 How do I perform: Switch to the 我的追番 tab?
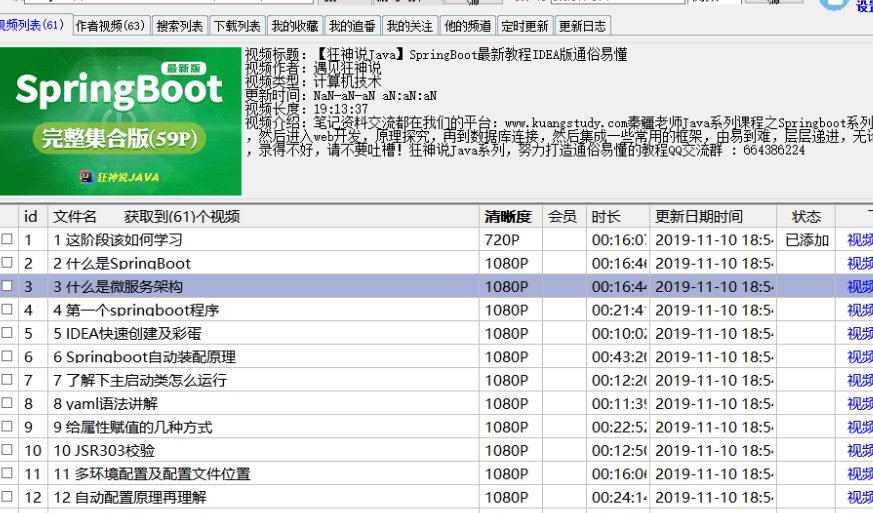[x=353, y=26]
